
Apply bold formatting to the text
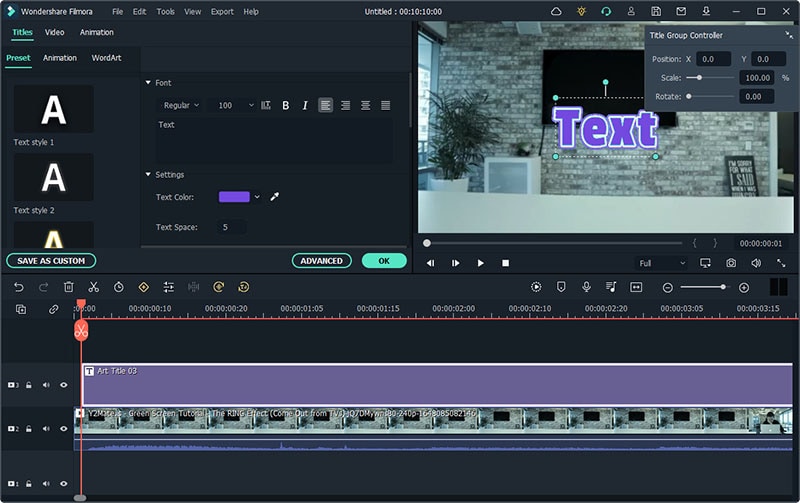pyautogui.click(x=285, y=105)
